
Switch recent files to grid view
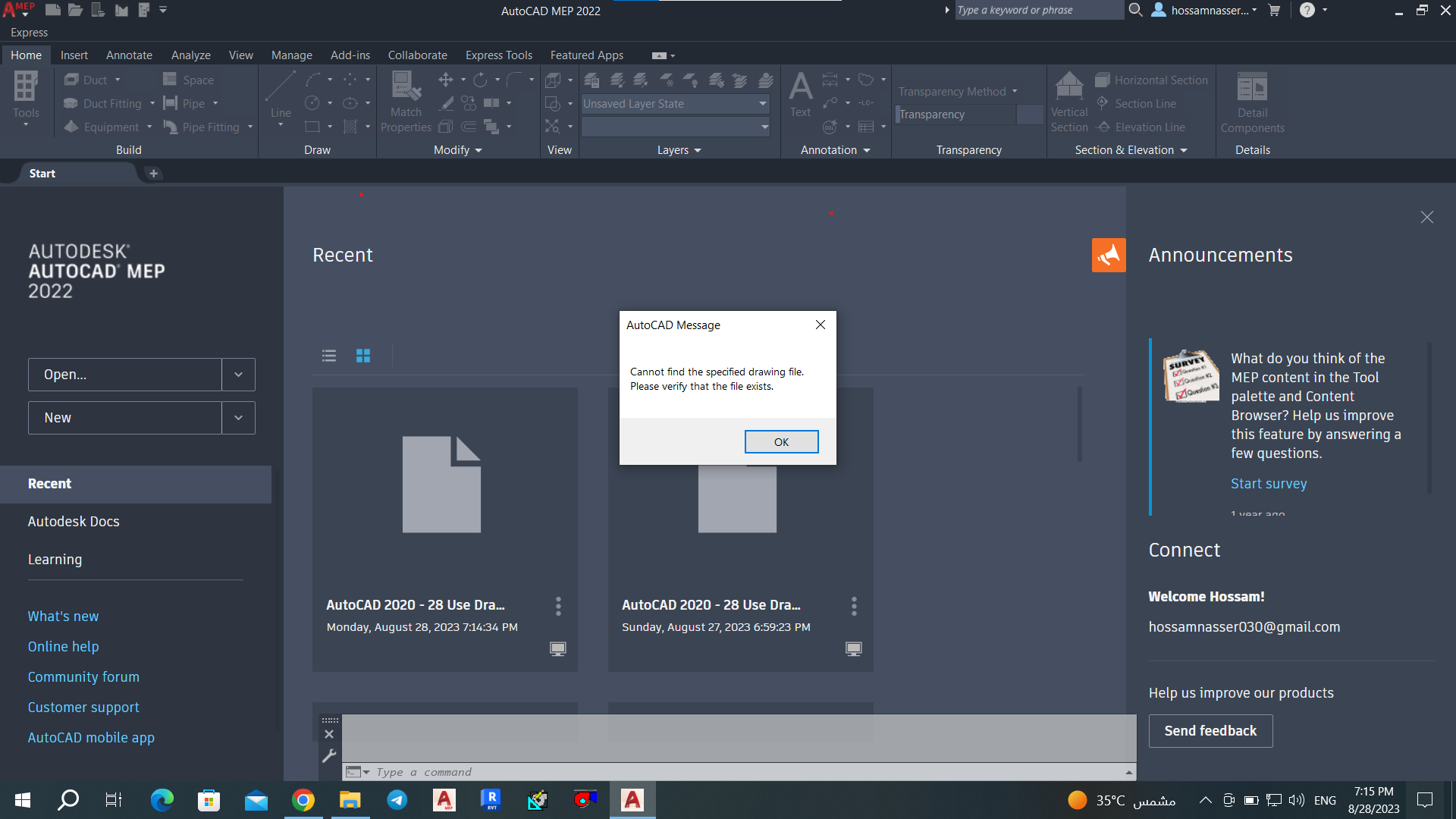pyautogui.click(x=363, y=356)
